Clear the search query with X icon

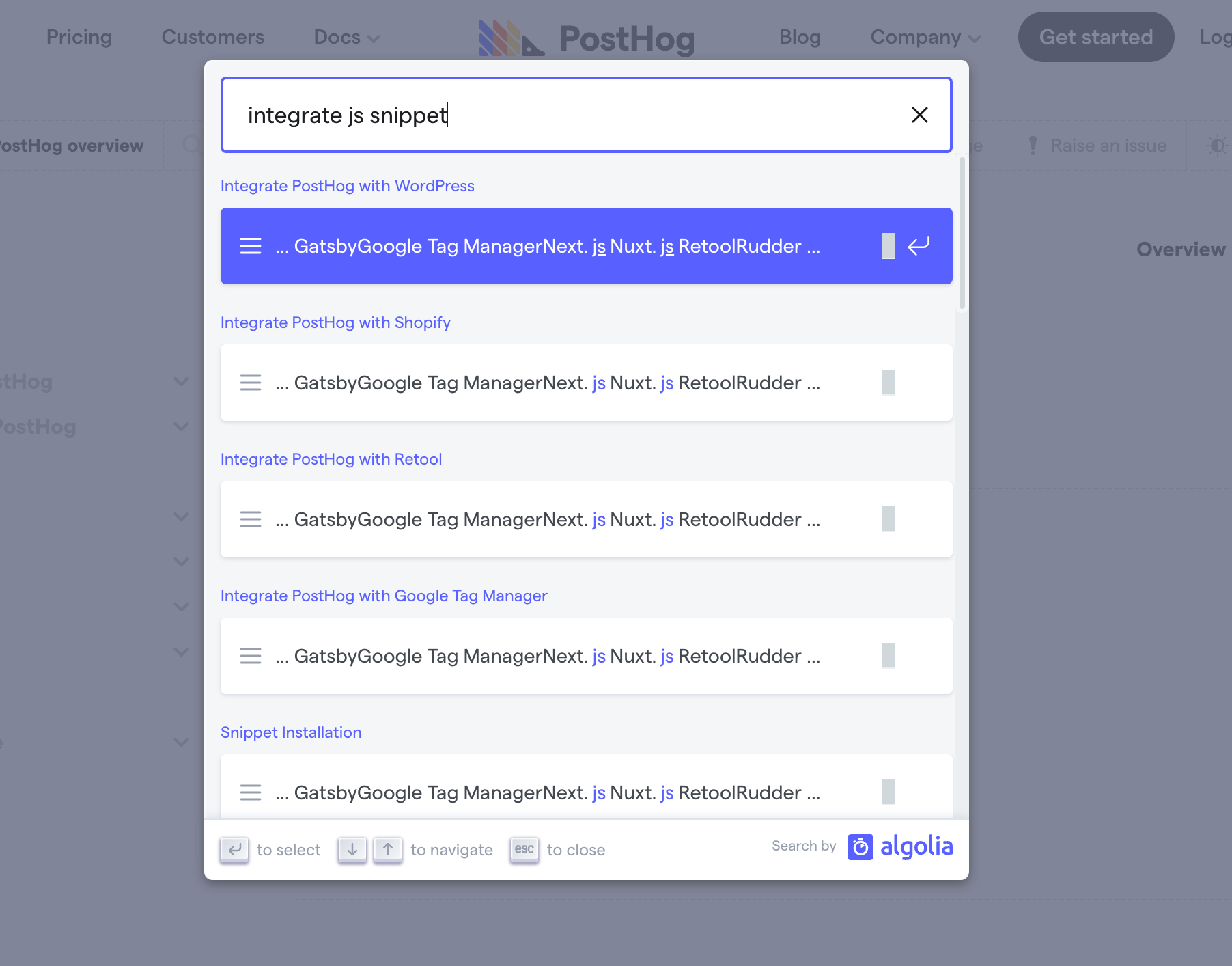click(x=919, y=115)
